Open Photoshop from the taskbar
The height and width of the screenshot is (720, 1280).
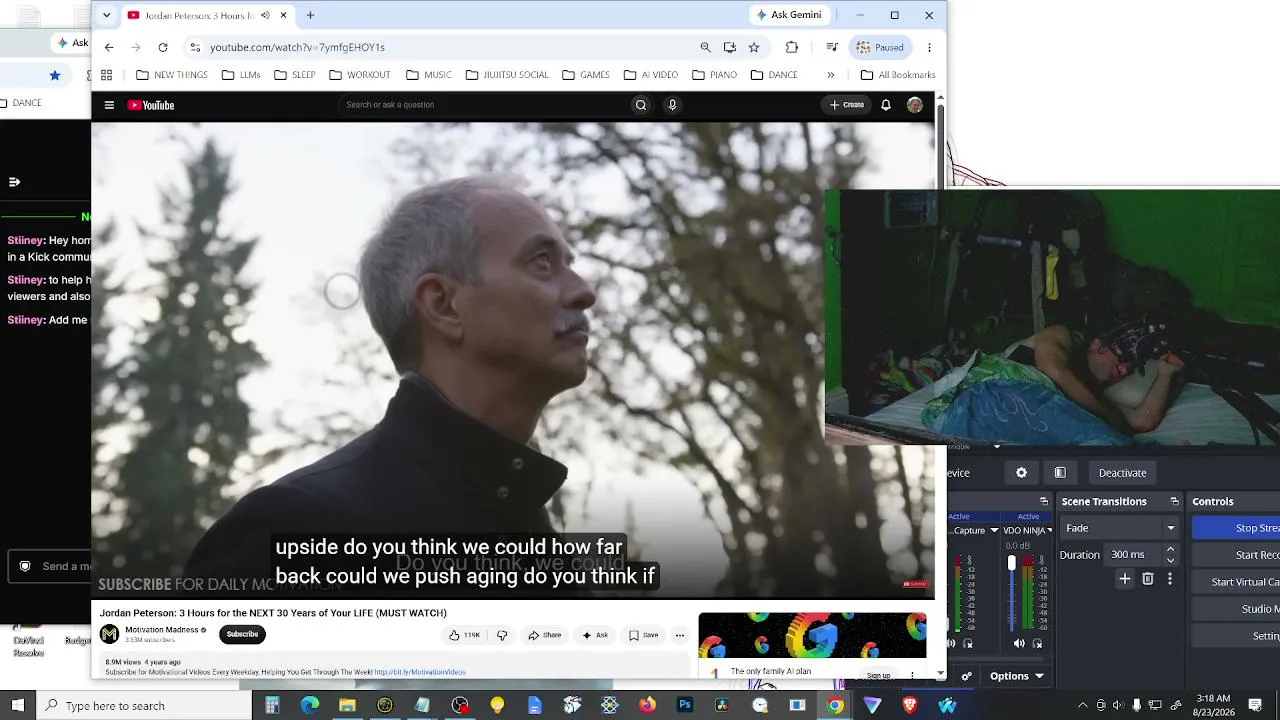pyautogui.click(x=685, y=706)
